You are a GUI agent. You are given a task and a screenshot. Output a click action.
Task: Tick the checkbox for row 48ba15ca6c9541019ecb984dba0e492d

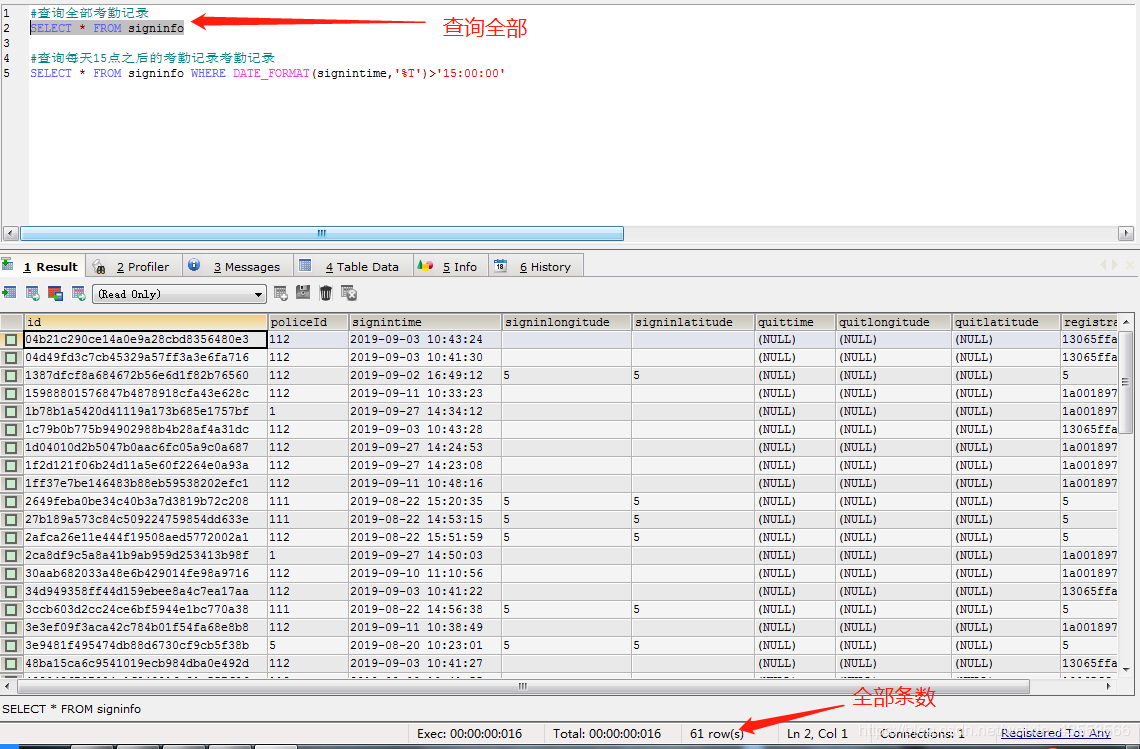tap(11, 663)
